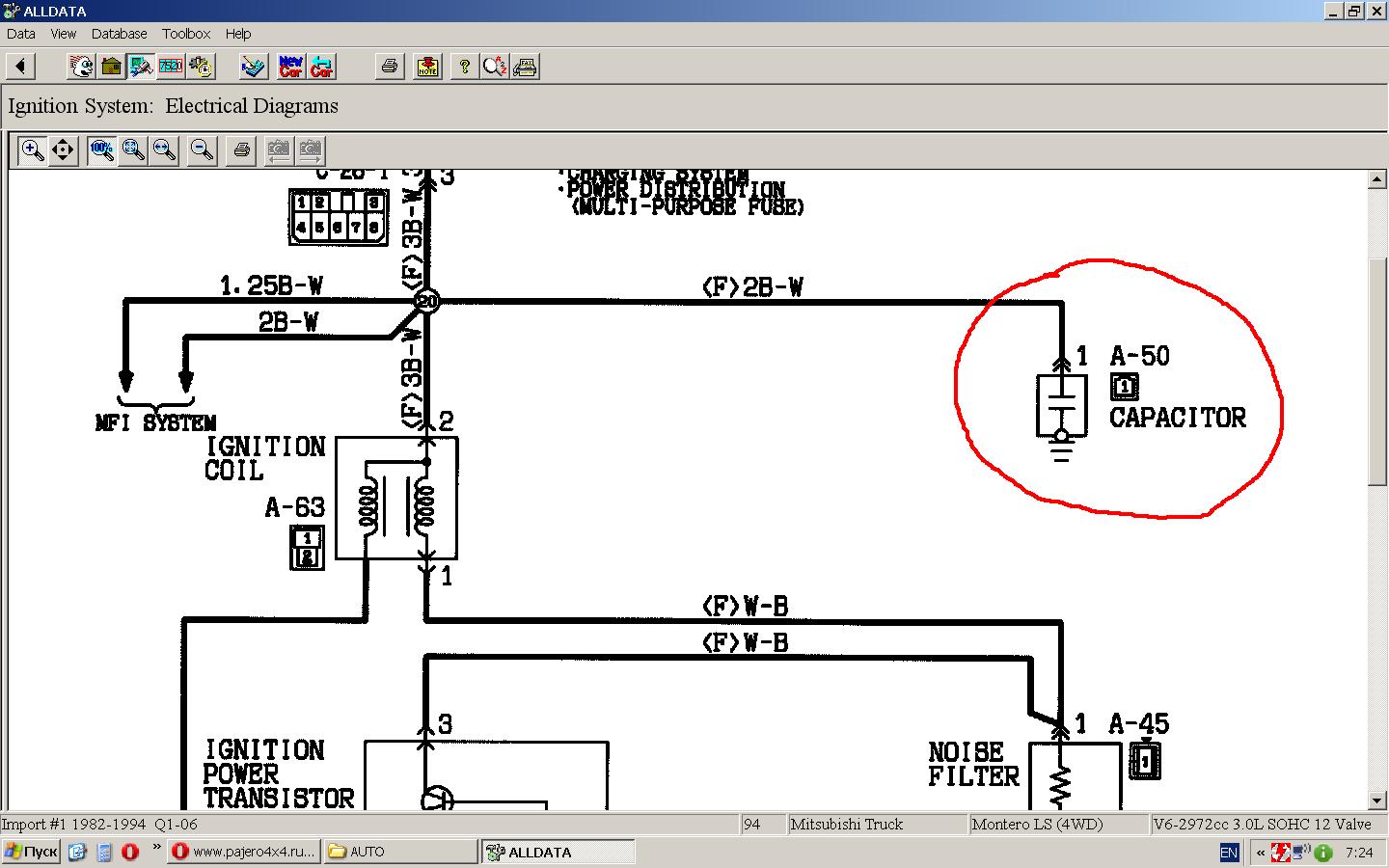1389x868 pixels.
Task: Open the Пуск start button
Action: 32,852
